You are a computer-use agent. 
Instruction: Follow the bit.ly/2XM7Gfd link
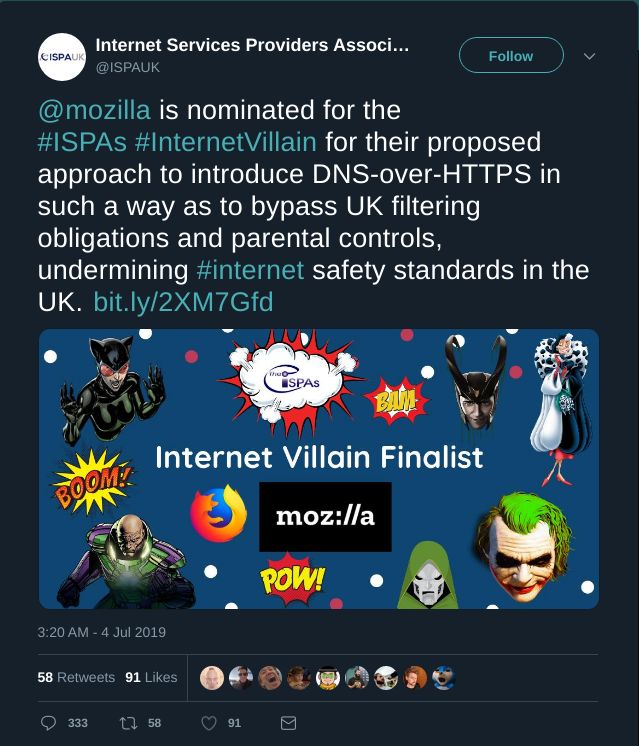click(x=183, y=302)
